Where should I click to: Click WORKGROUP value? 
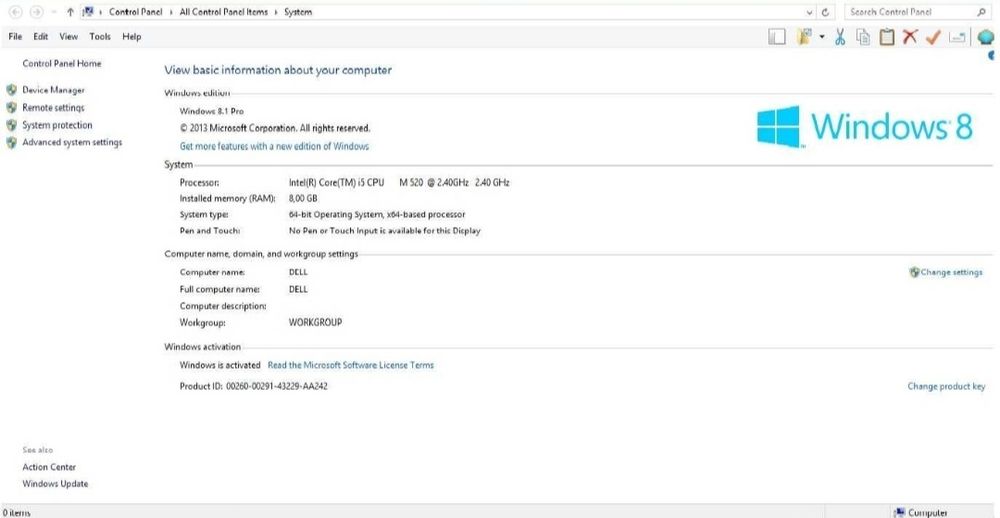point(316,323)
